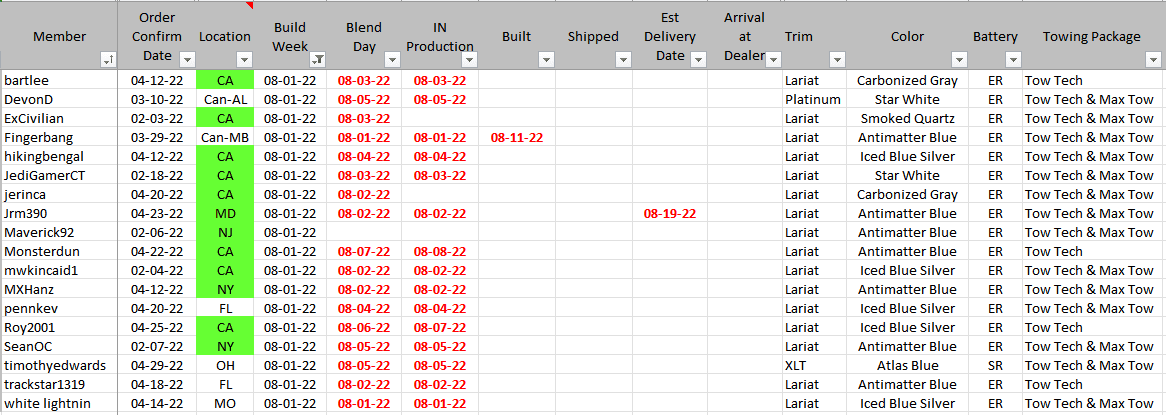Expand the Color column filter dropdown
This screenshot has height=415, width=1166.
coord(958,60)
